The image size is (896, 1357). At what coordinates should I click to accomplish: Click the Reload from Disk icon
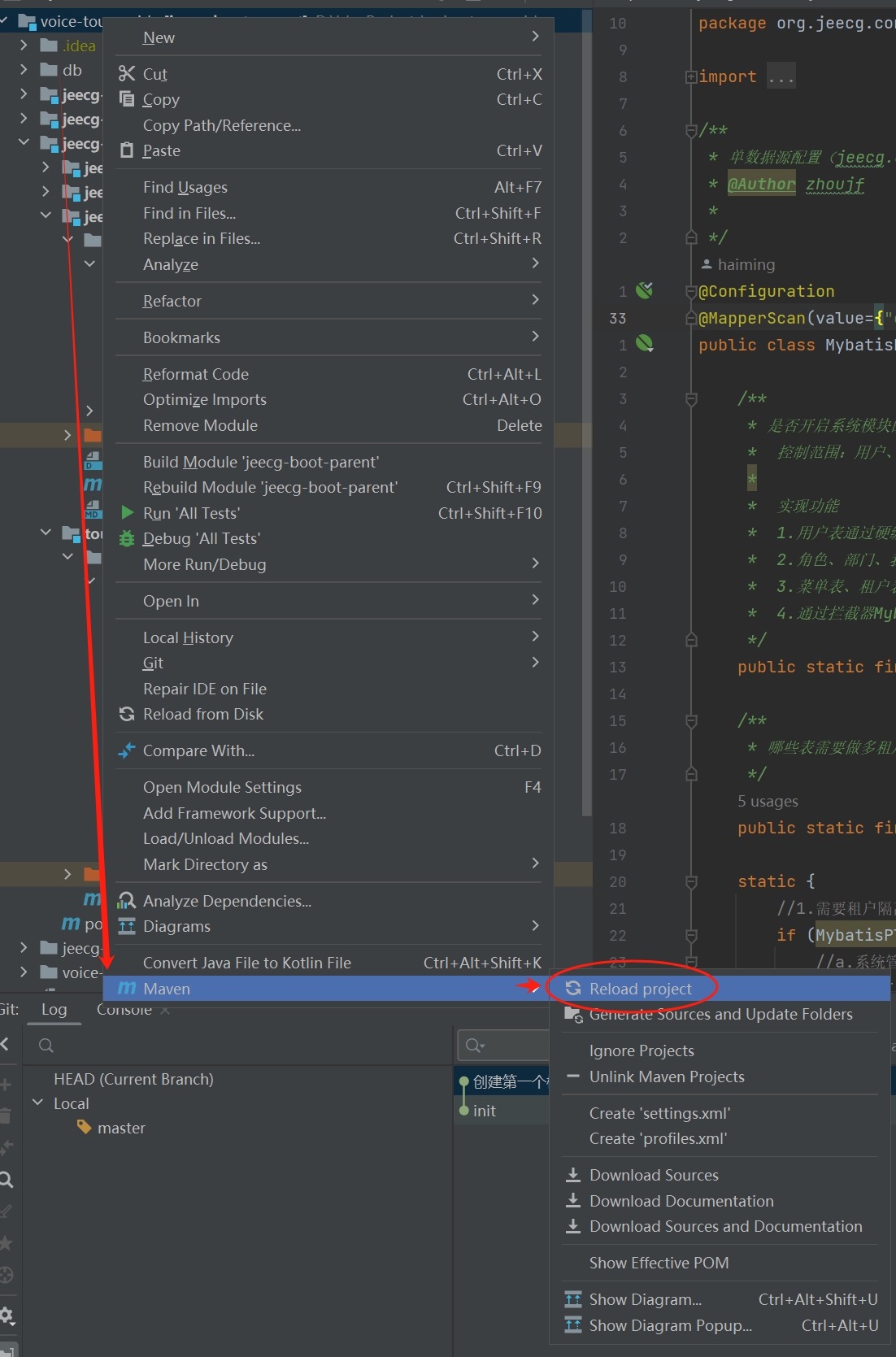pyautogui.click(x=127, y=714)
